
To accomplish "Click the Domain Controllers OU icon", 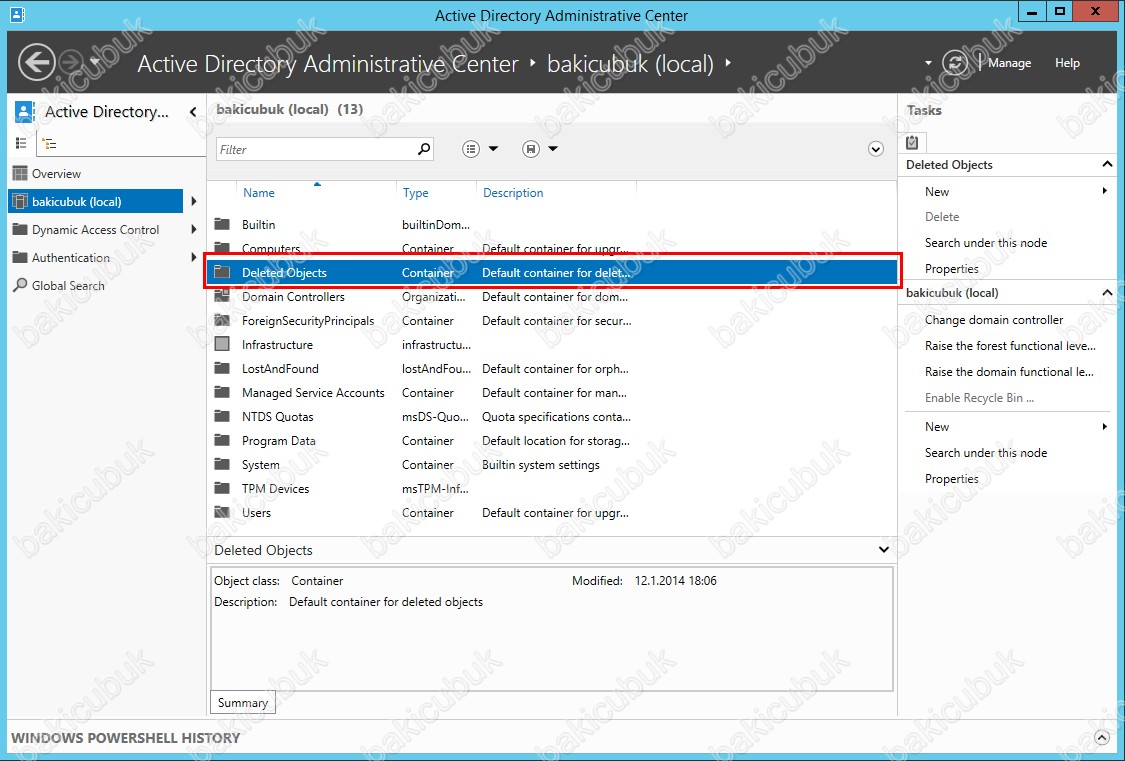I will 222,296.
